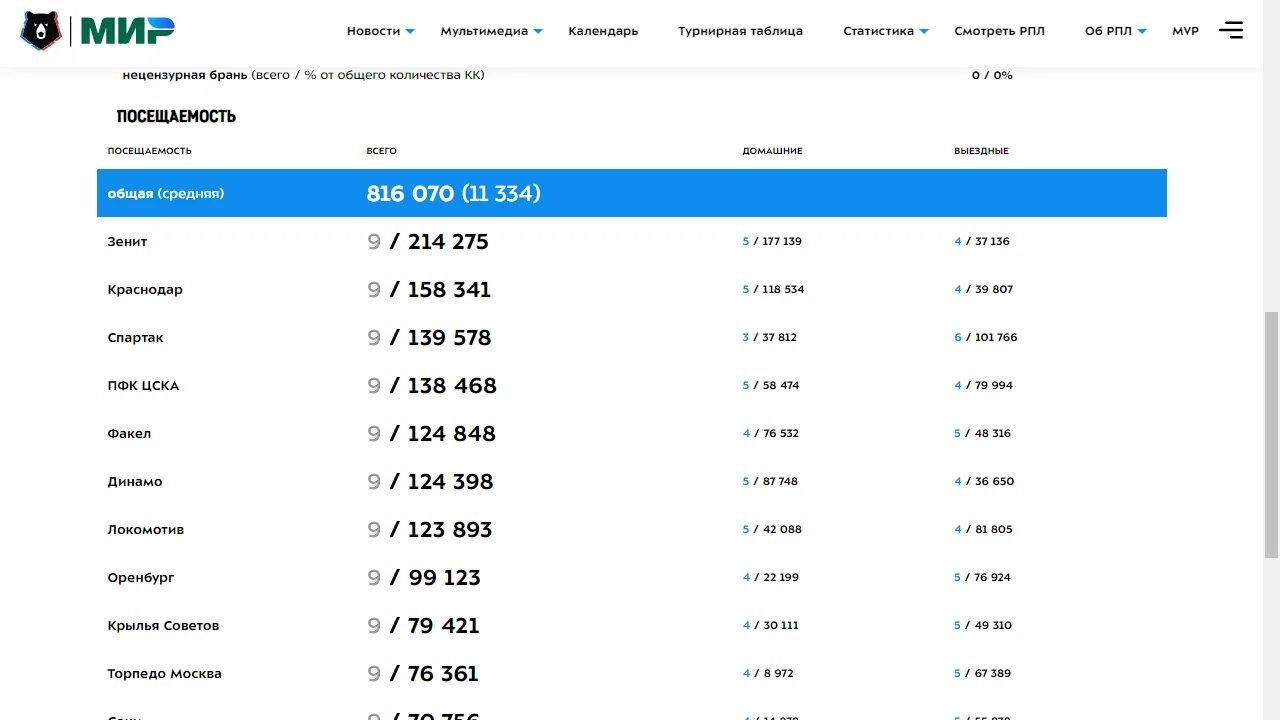Click the RPL bear logo
This screenshot has height=720, width=1280.
(x=41, y=31)
